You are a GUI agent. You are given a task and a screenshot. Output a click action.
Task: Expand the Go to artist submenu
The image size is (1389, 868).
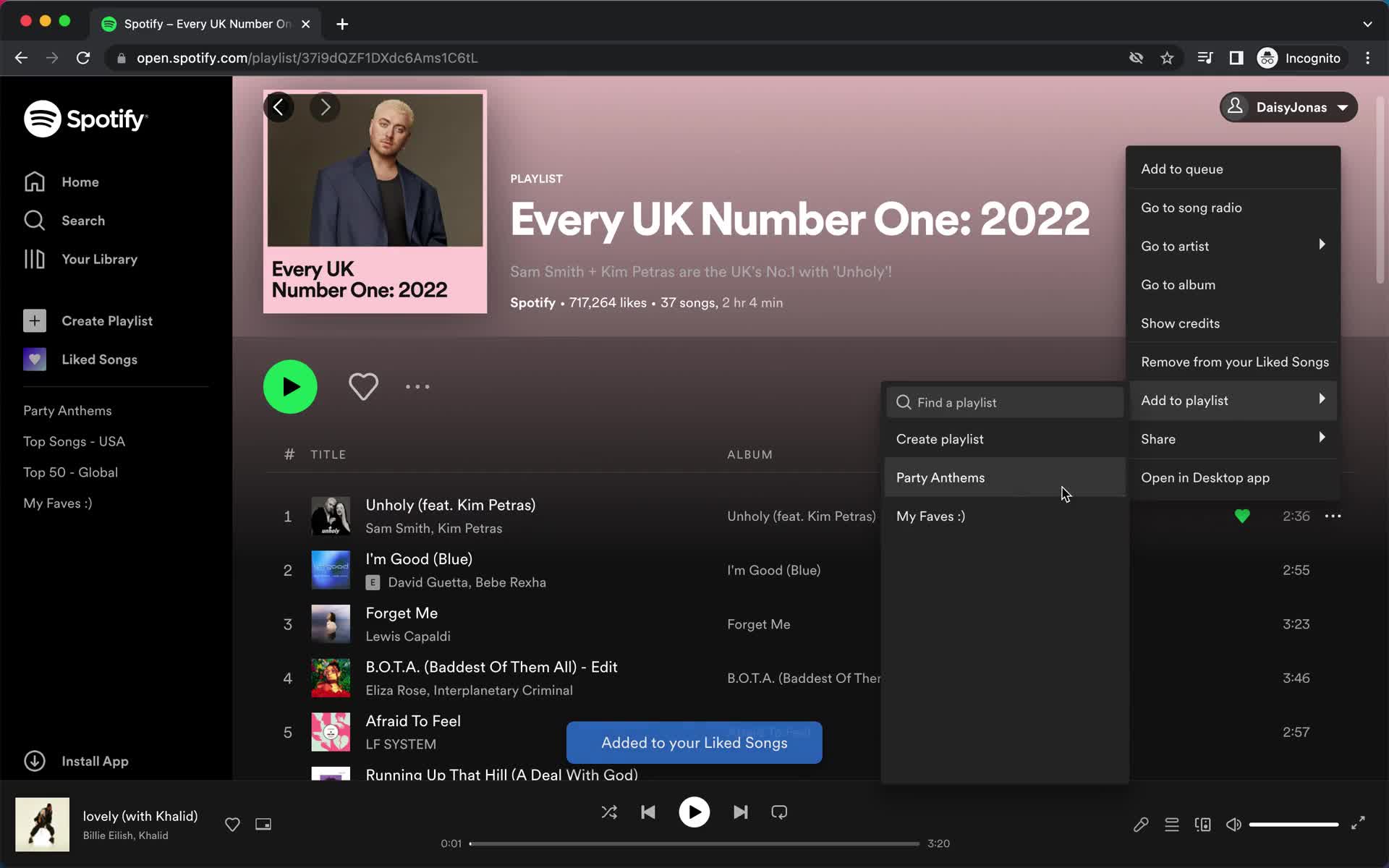(x=1233, y=245)
